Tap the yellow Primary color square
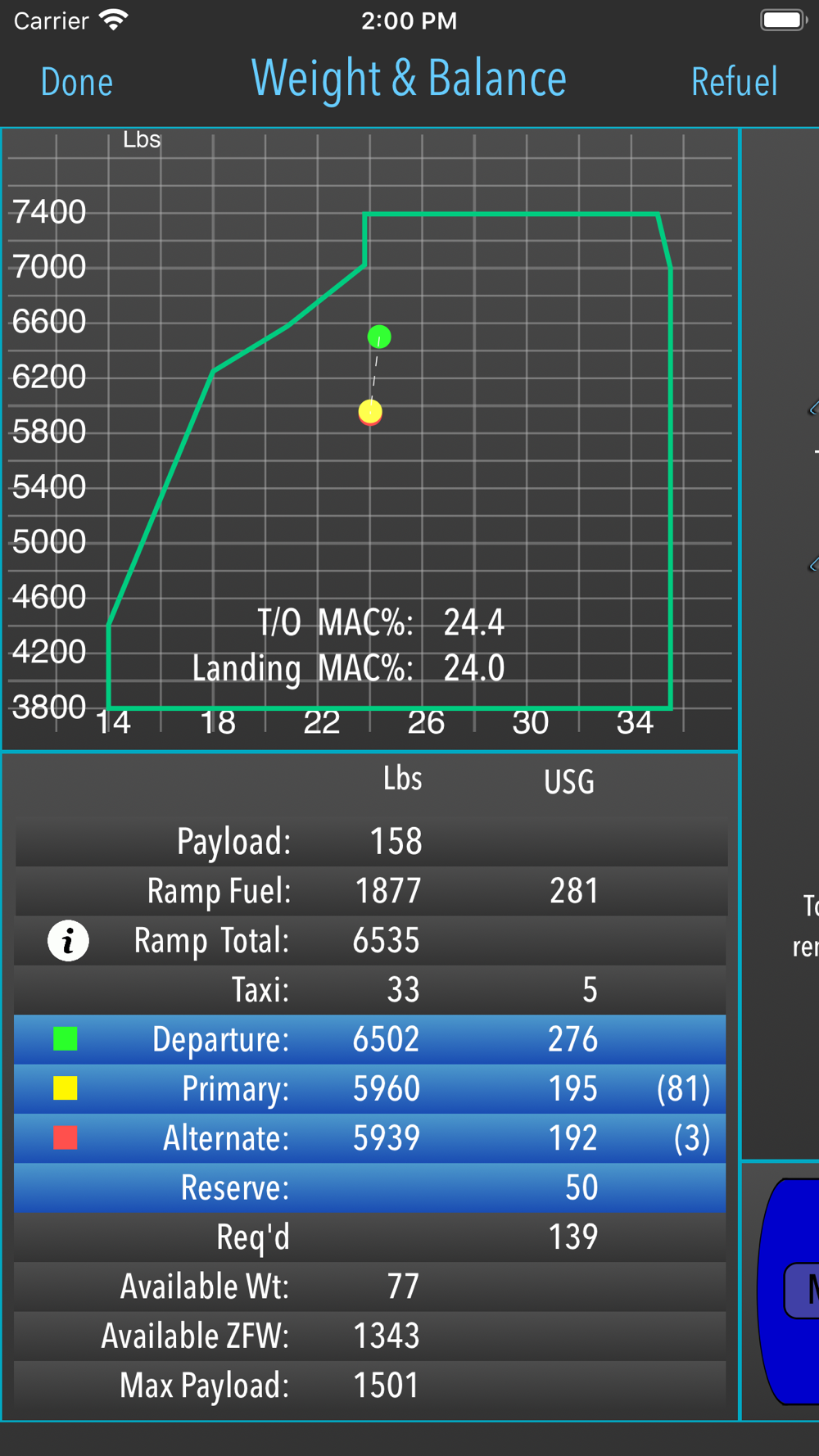This screenshot has width=819, height=1456. tap(66, 1087)
